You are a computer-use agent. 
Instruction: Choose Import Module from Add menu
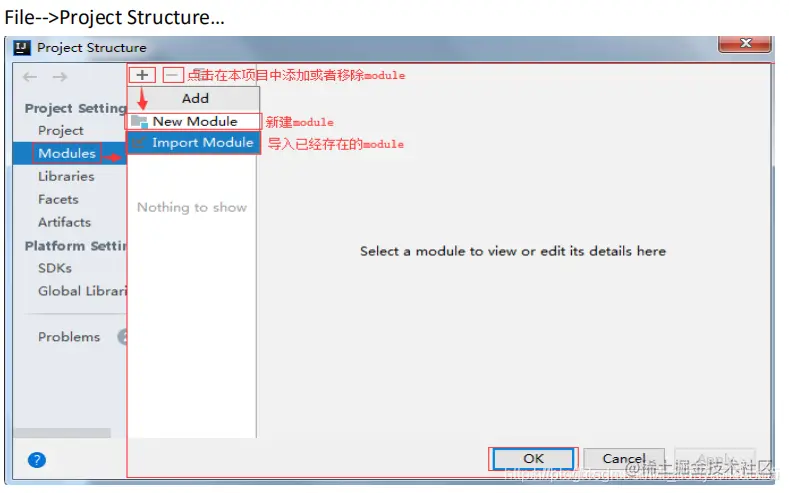[x=193, y=143]
